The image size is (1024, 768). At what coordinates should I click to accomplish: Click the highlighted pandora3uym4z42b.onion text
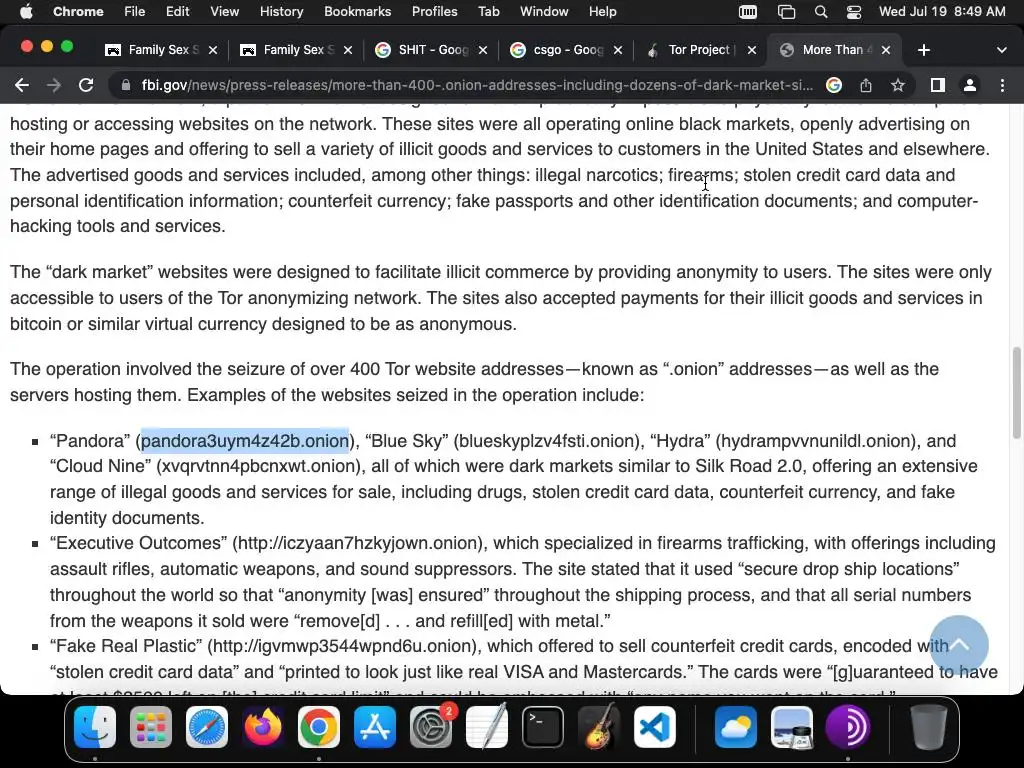[x=245, y=441]
